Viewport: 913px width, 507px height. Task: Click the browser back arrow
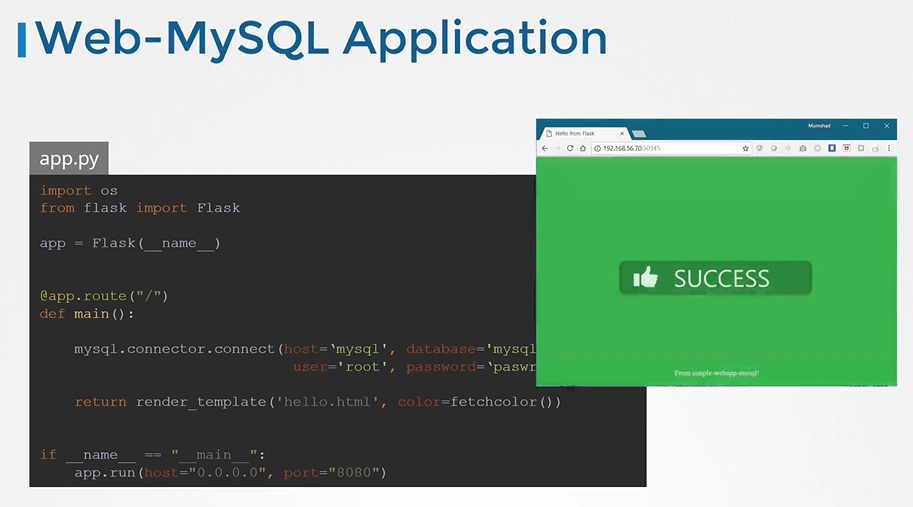545,148
